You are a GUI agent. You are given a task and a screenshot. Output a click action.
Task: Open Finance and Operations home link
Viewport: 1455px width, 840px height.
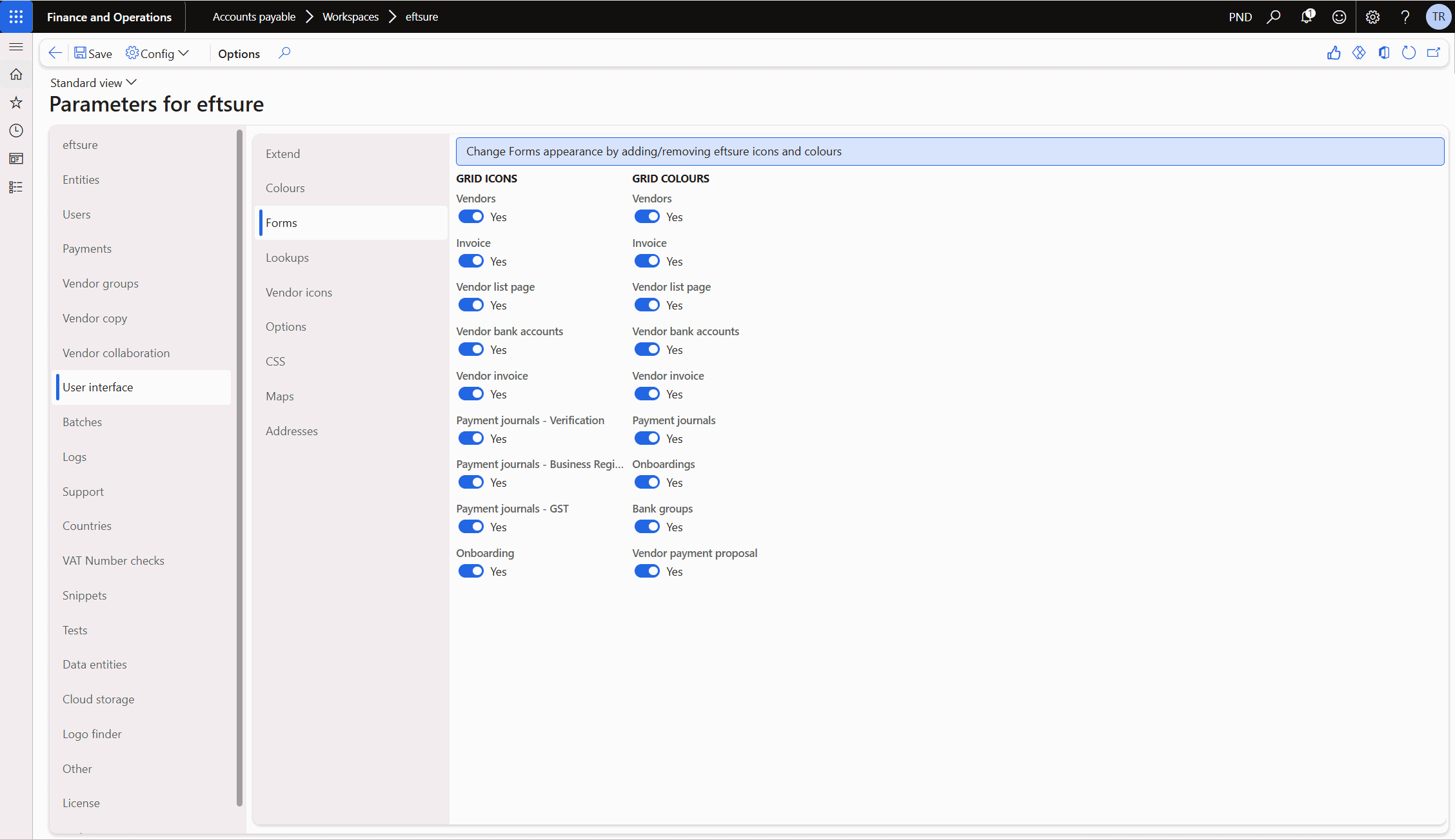tap(109, 17)
